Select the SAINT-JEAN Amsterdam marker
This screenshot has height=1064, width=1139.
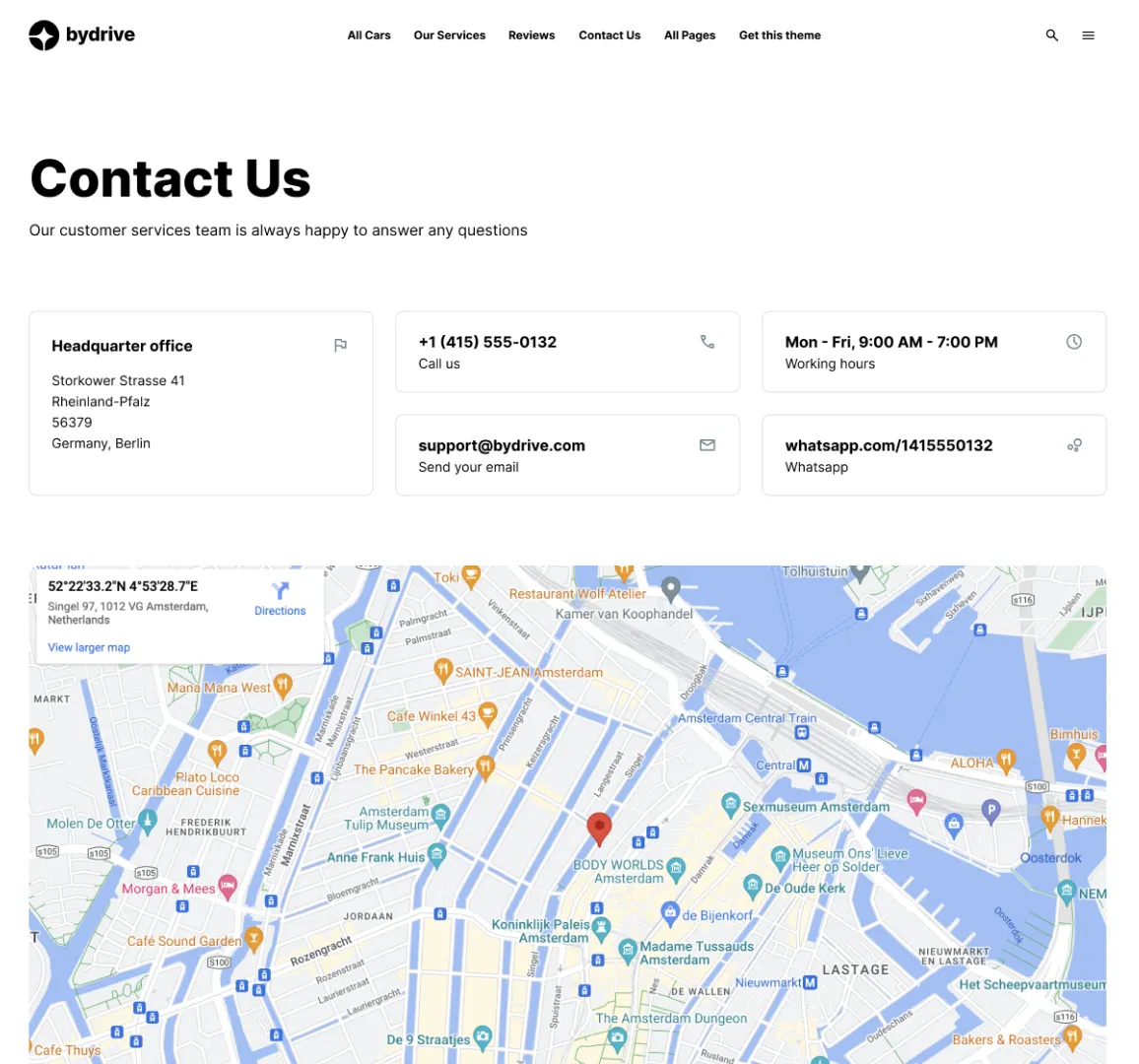(x=442, y=670)
